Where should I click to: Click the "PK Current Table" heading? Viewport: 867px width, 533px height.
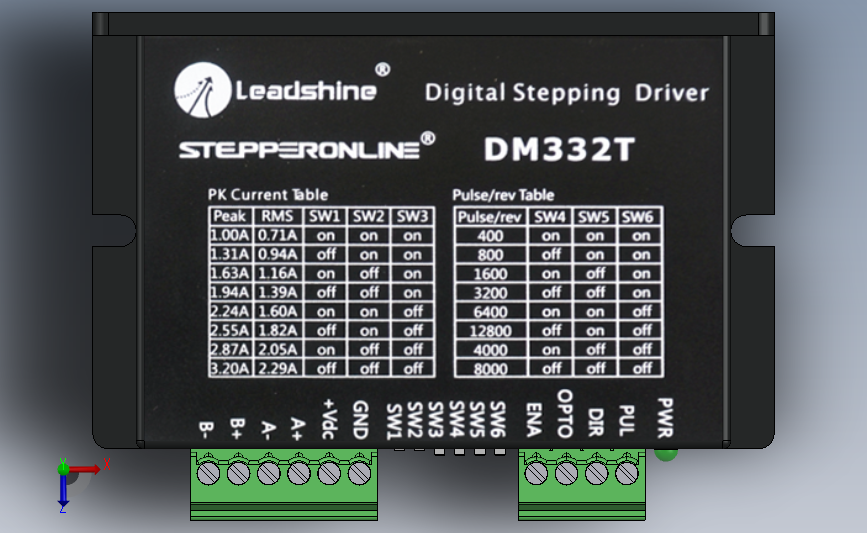click(x=268, y=195)
